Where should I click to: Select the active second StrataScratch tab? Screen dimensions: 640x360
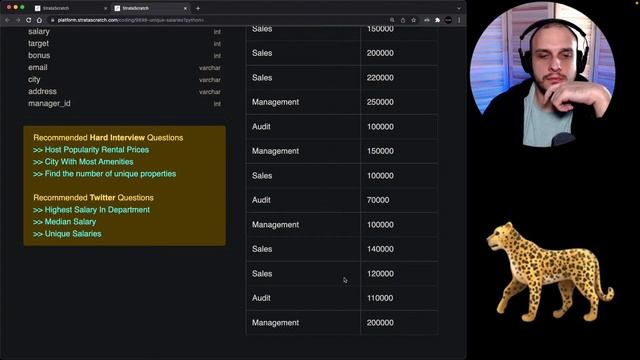tap(151, 8)
